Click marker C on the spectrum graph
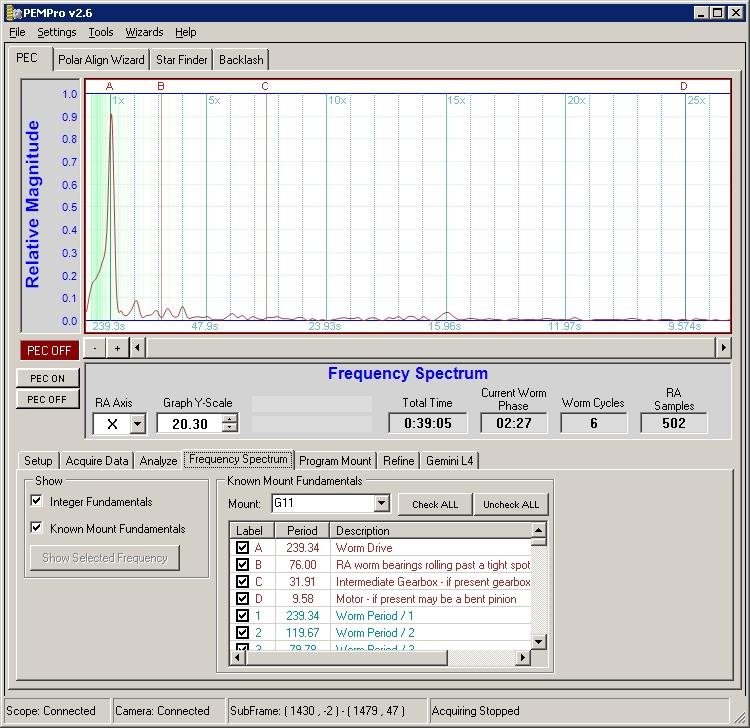750x728 pixels. point(265,86)
